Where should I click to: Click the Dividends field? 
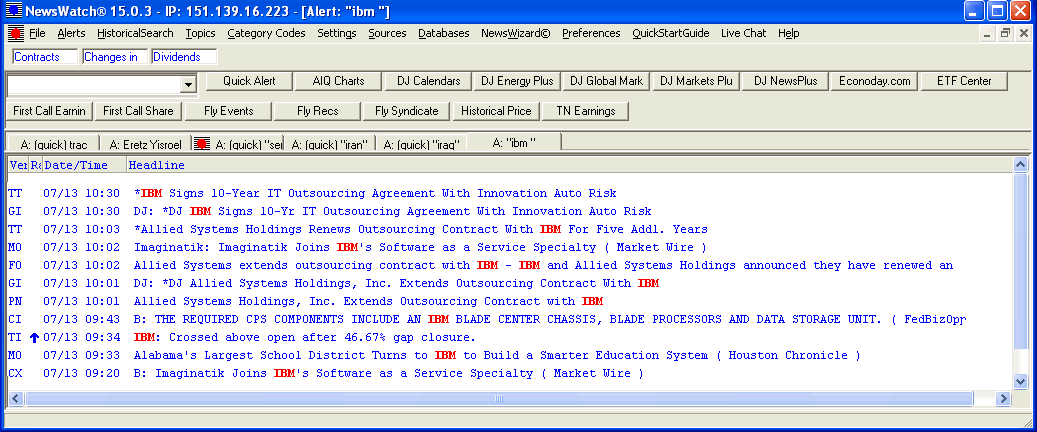(184, 57)
